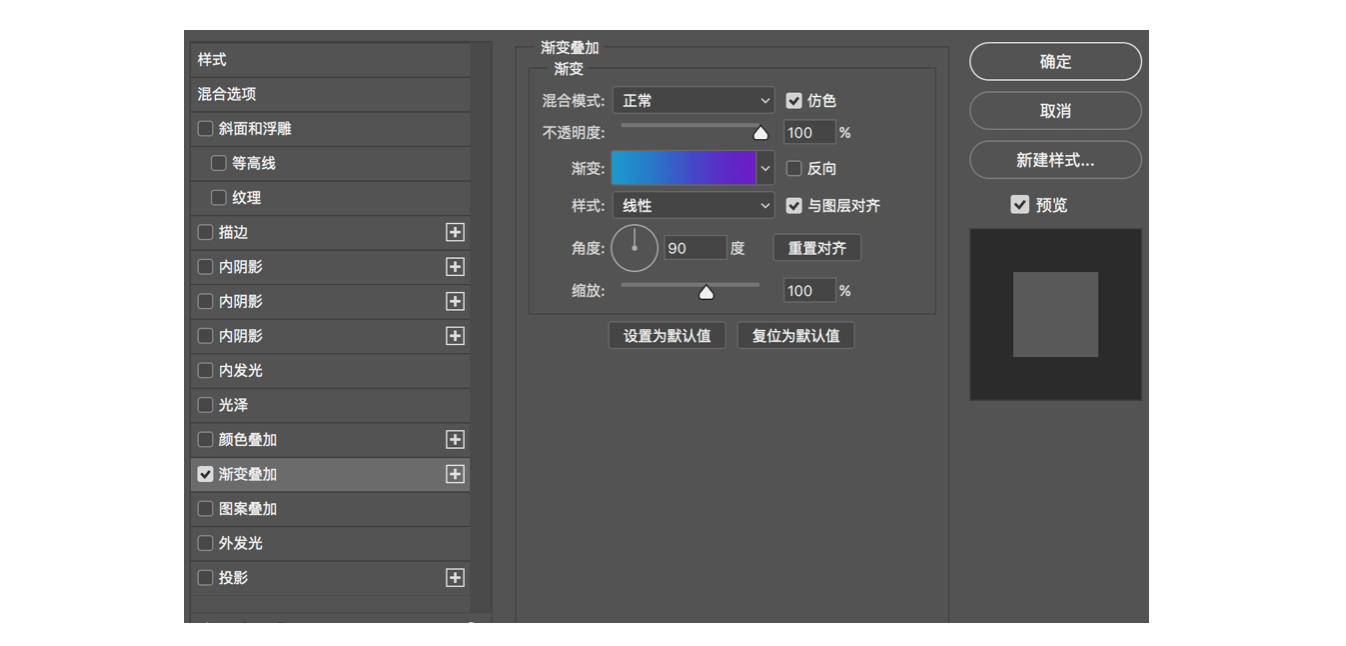Click the angle dial for 角度

point(634,248)
